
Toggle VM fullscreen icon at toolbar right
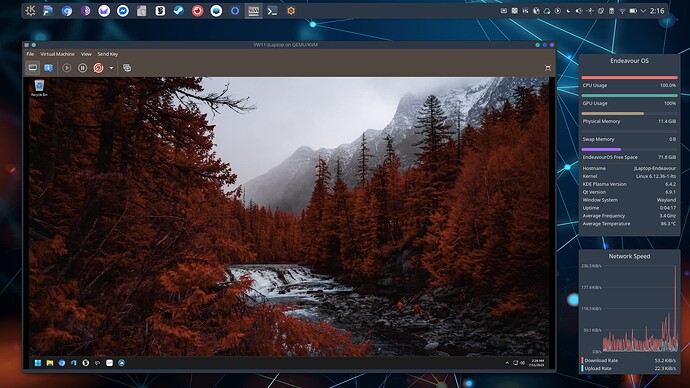pyautogui.click(x=548, y=68)
